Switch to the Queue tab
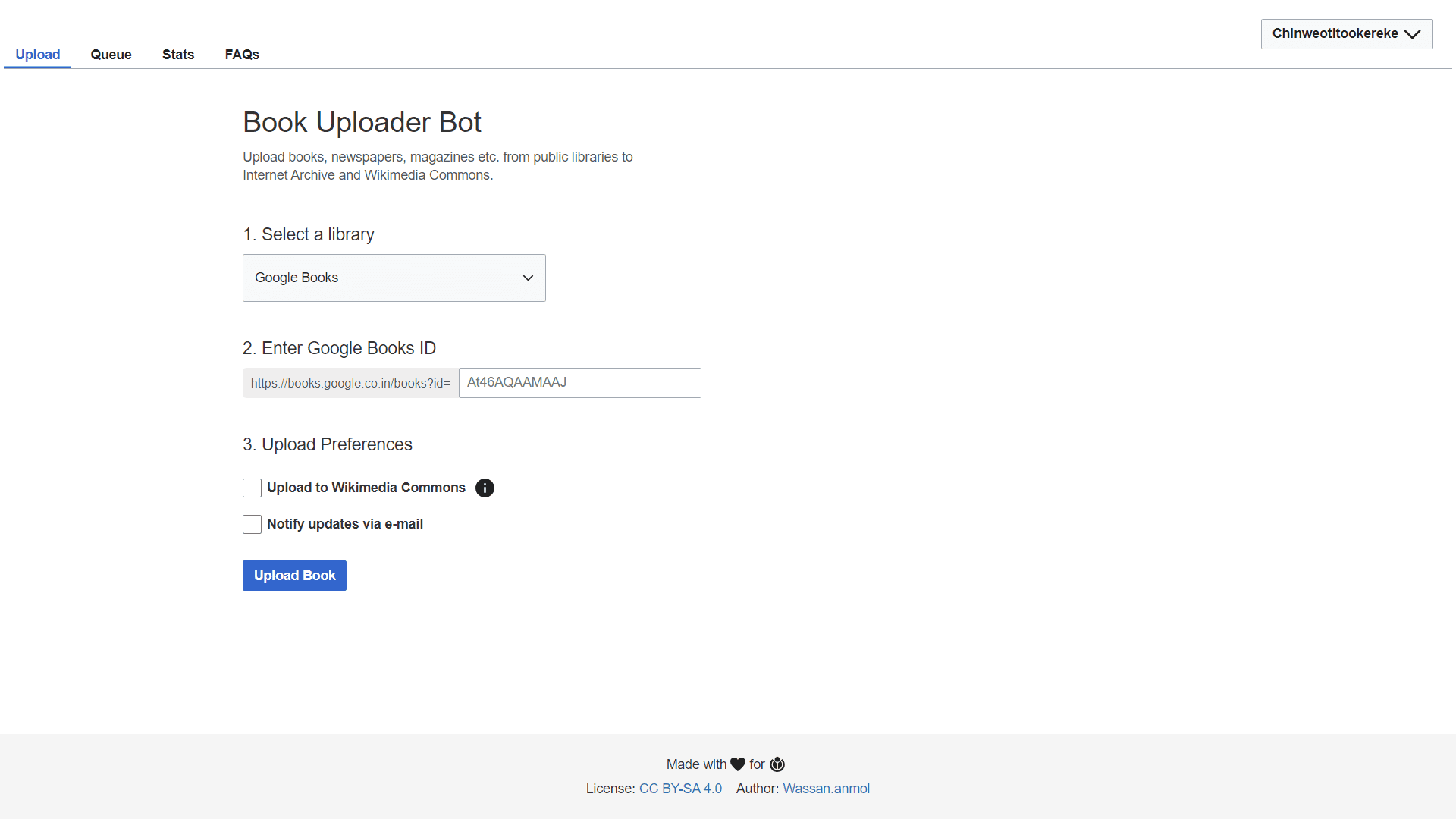Image resolution: width=1456 pixels, height=819 pixels. (111, 55)
